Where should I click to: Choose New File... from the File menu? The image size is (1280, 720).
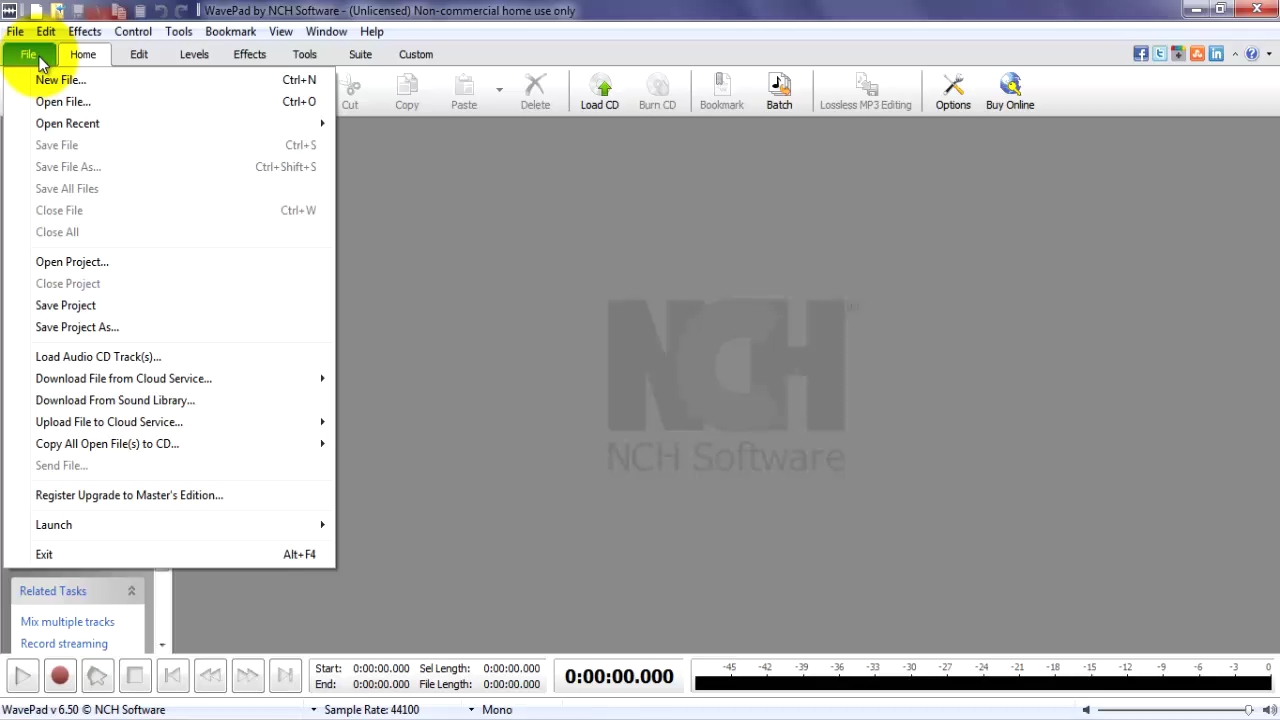pyautogui.click(x=180, y=80)
